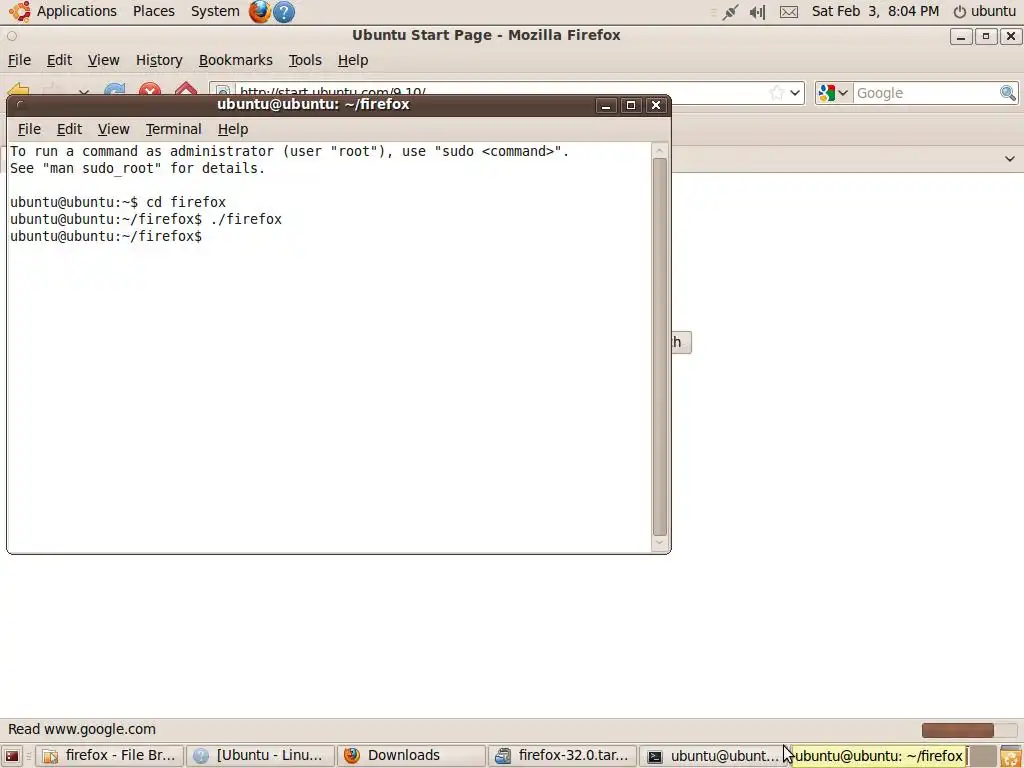Click the page loading progress bar
Image resolution: width=1024 pixels, height=768 pixels.
click(969, 729)
